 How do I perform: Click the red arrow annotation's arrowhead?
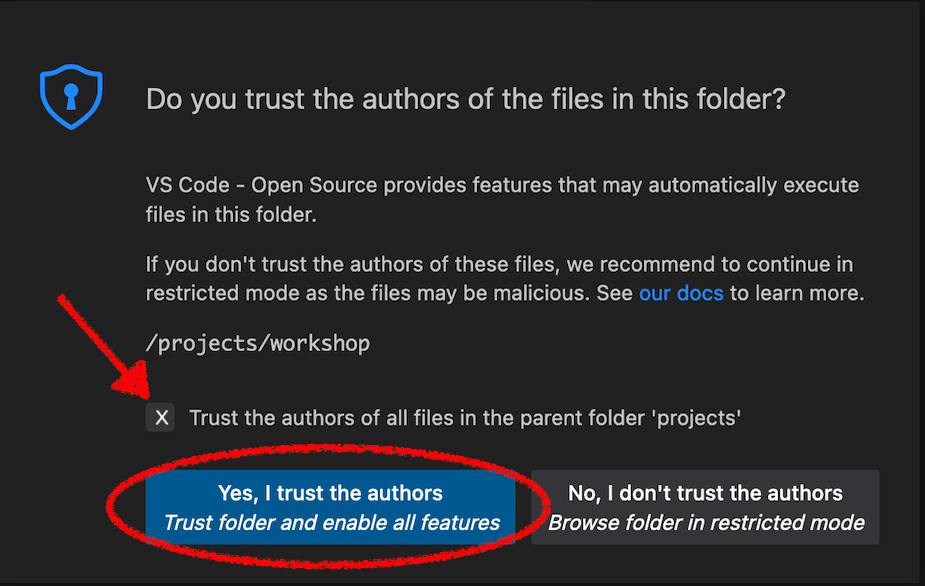133,386
